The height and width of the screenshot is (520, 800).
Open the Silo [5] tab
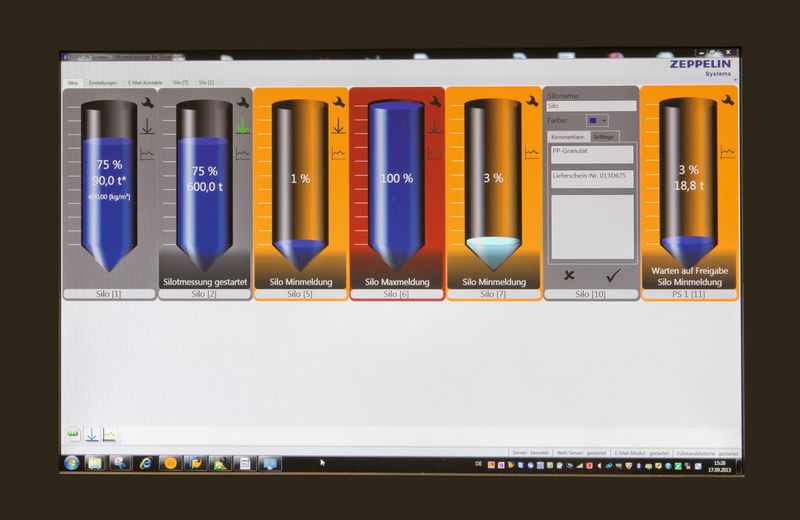click(206, 83)
